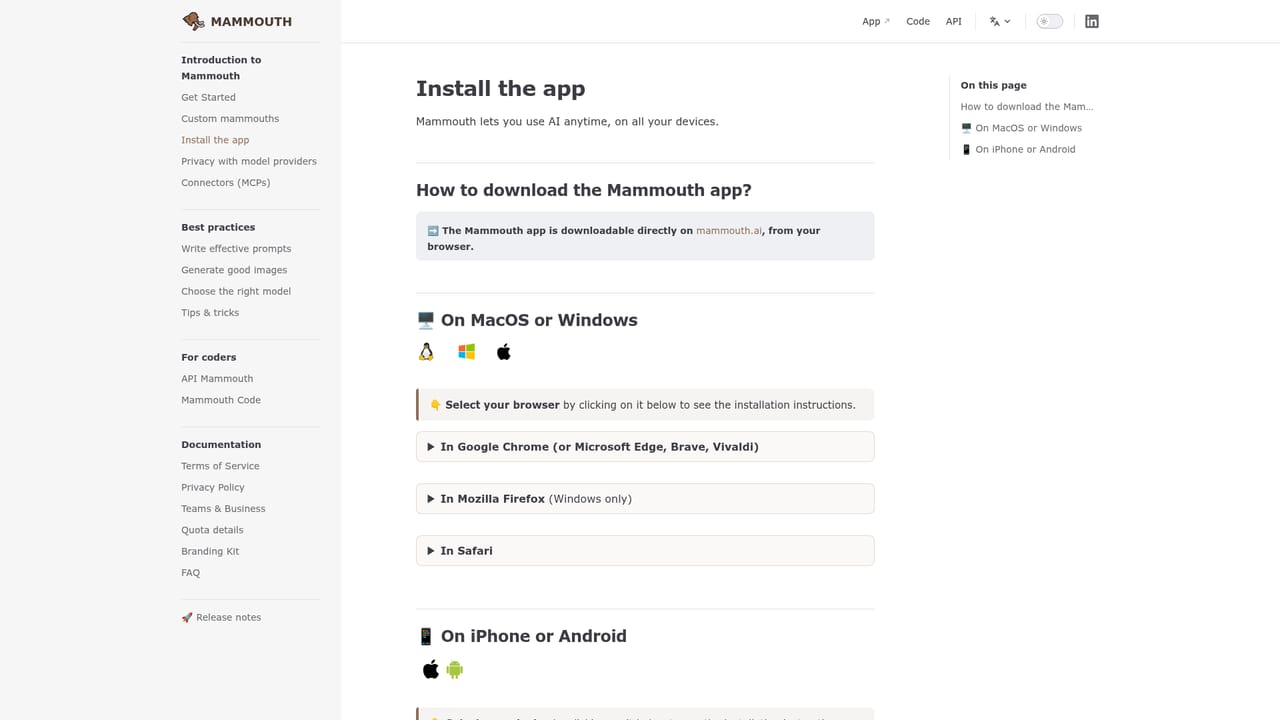Open Generate good images page
Image resolution: width=1280 pixels, height=720 pixels.
click(234, 270)
